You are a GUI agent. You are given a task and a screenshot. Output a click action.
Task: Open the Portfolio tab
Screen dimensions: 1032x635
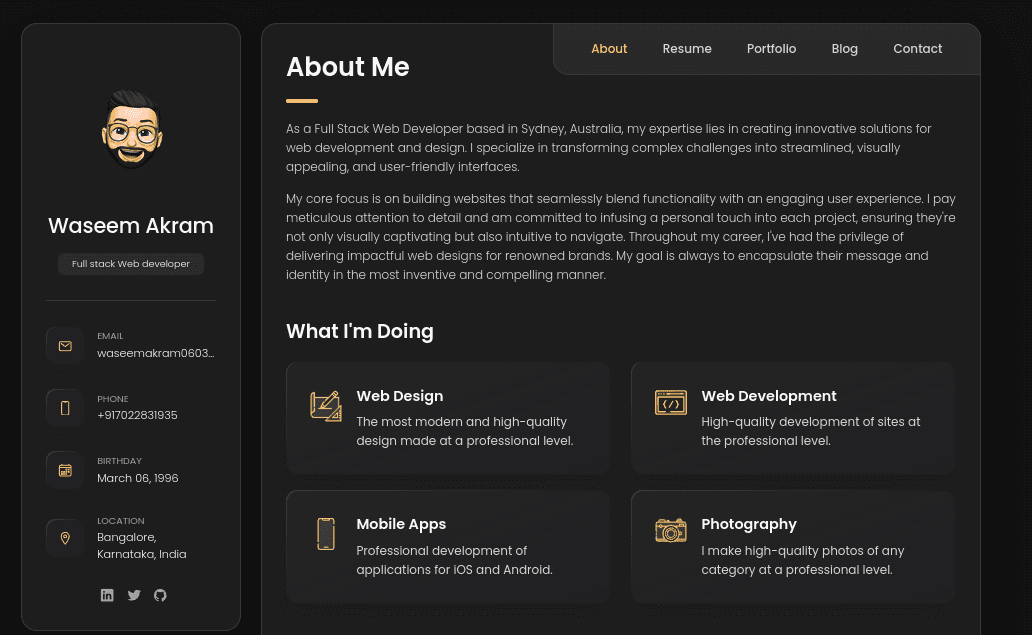[771, 49]
